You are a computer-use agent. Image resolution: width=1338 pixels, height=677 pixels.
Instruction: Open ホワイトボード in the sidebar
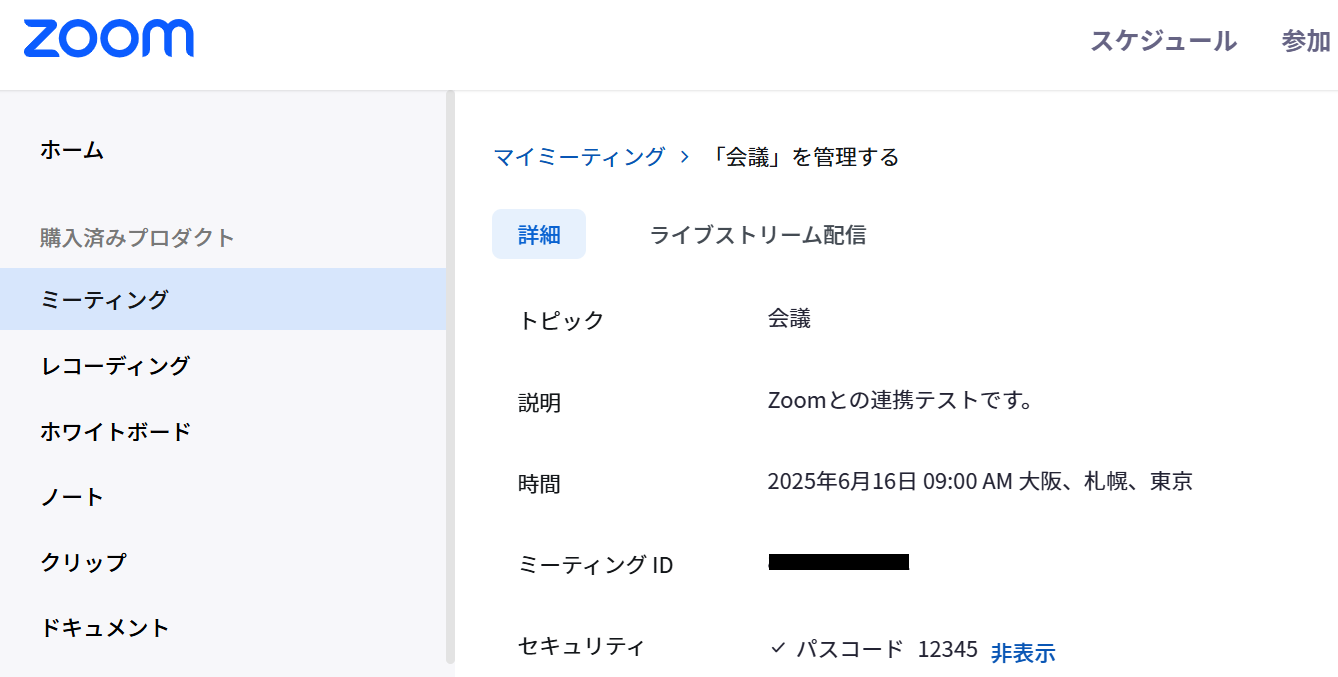[x=115, y=432]
